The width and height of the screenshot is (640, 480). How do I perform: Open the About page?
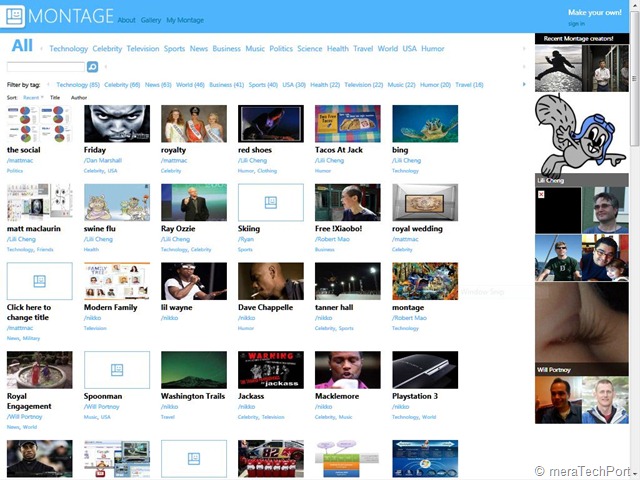click(x=127, y=20)
